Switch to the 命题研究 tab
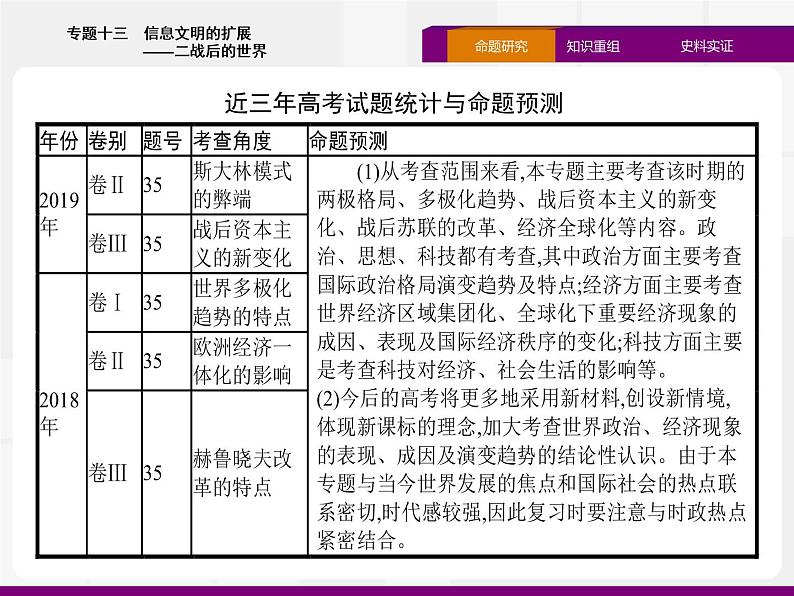Screen dimensions: 794x596 click(501, 46)
